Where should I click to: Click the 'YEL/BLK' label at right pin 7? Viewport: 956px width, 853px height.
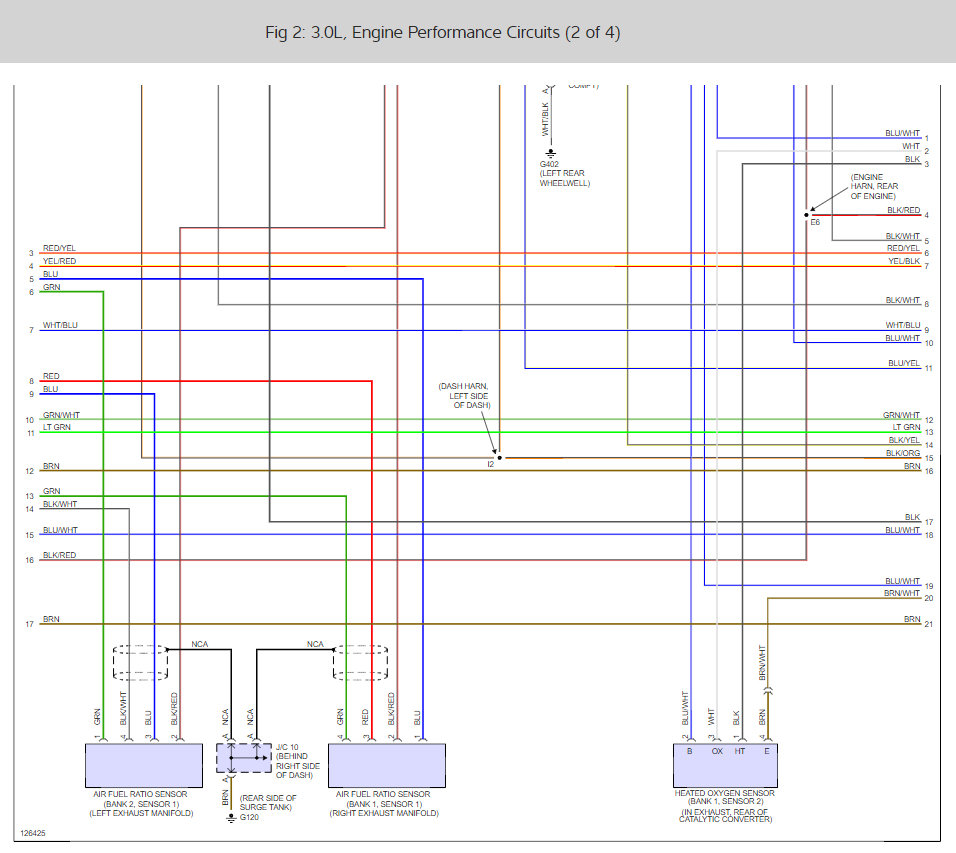[x=904, y=261]
